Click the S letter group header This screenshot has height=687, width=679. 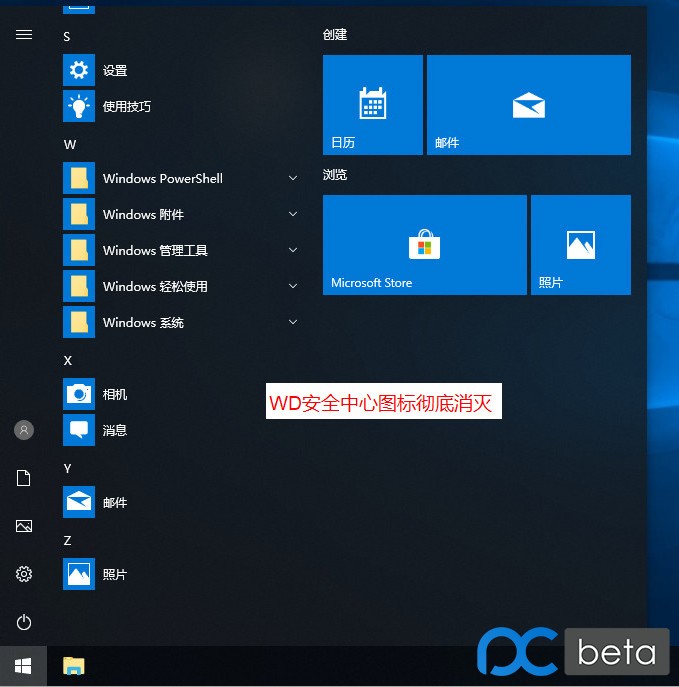pyautogui.click(x=67, y=36)
